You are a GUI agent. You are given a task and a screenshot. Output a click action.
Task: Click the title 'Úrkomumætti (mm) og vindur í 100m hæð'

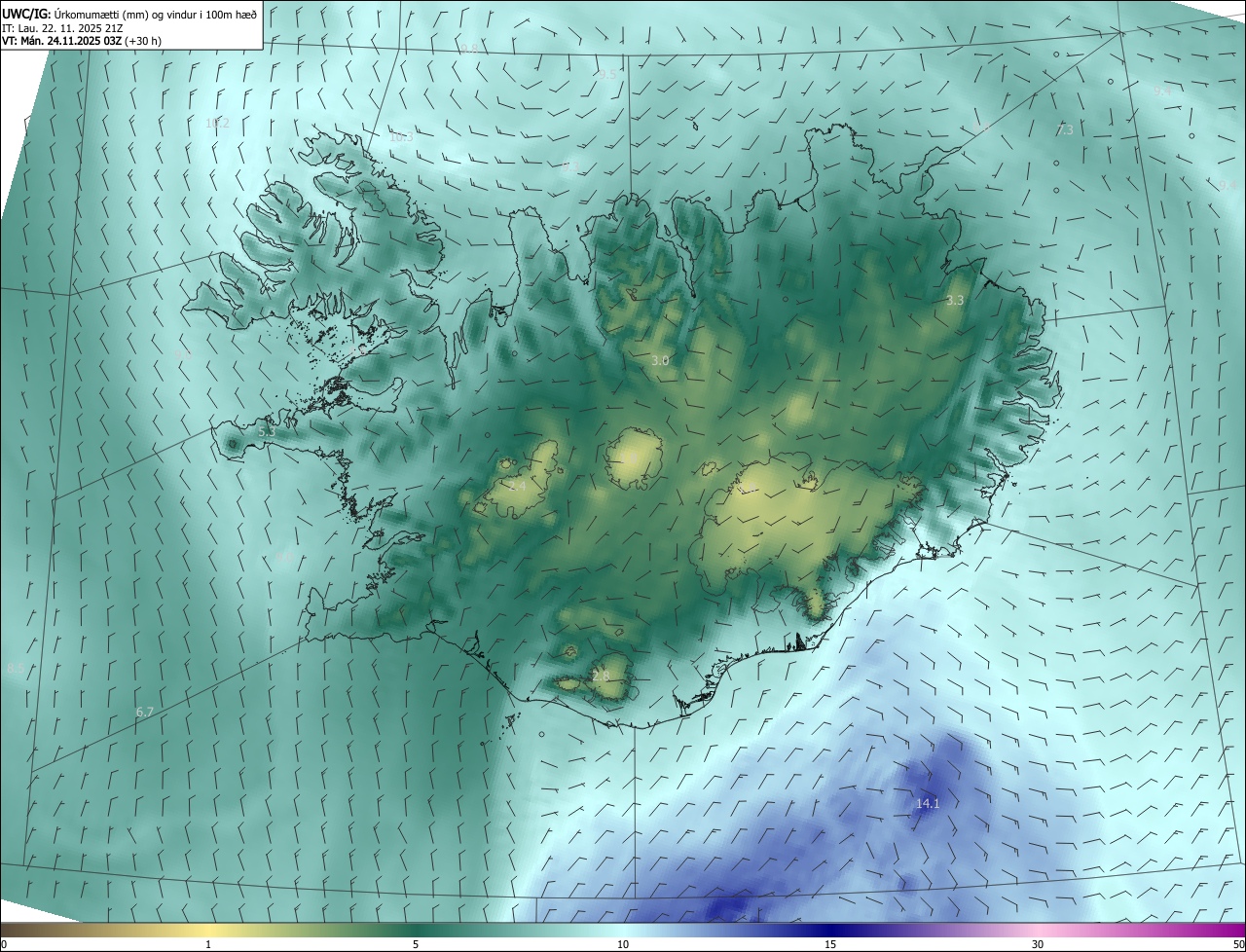pyautogui.click(x=156, y=13)
